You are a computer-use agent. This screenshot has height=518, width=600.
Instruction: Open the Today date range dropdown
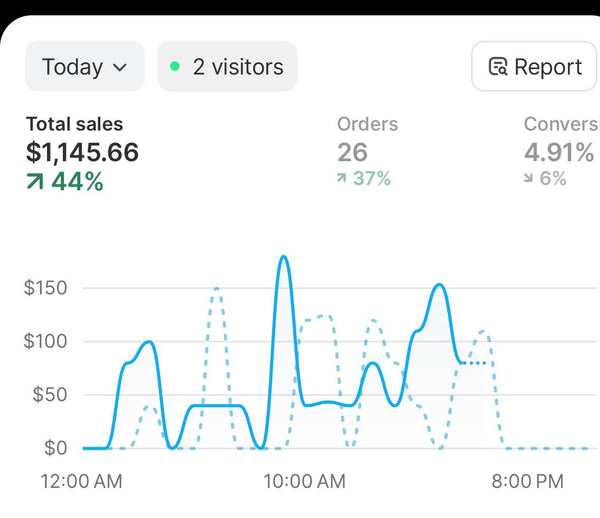tap(84, 67)
